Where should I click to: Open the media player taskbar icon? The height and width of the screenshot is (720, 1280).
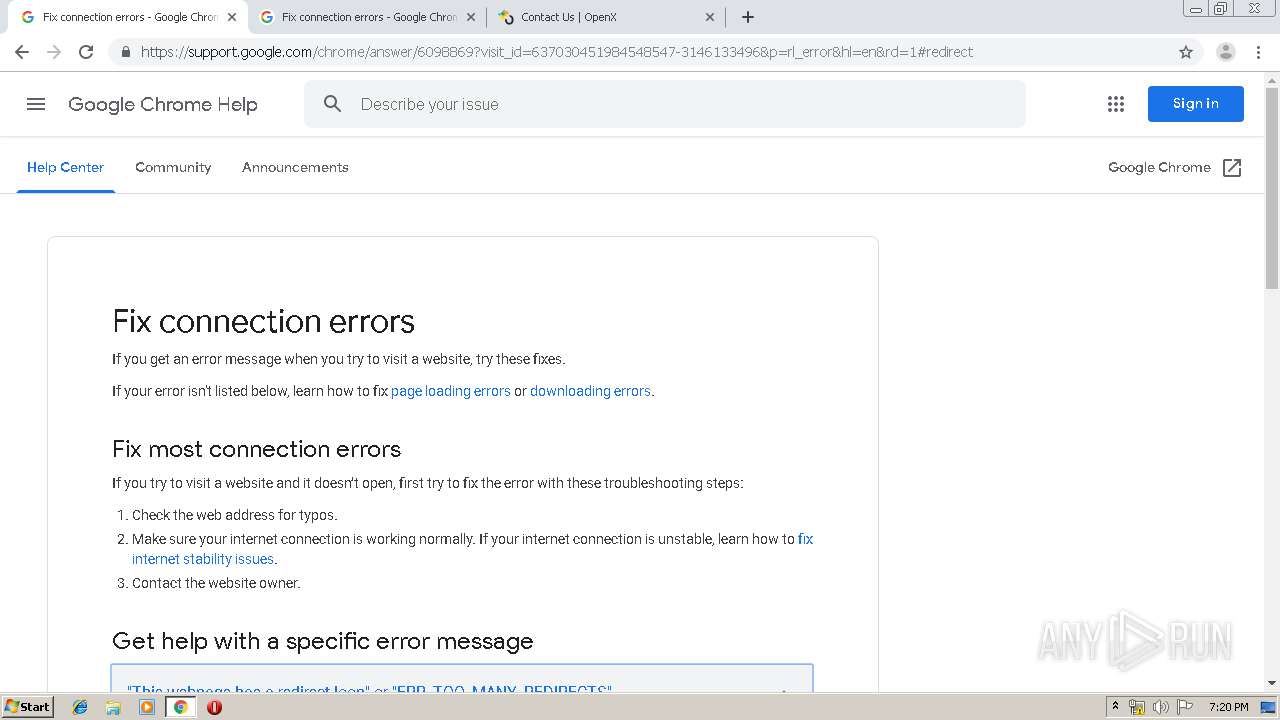pos(147,707)
